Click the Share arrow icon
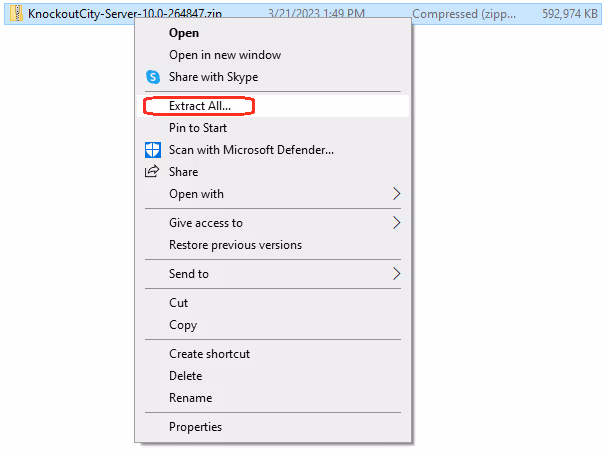 (152, 171)
